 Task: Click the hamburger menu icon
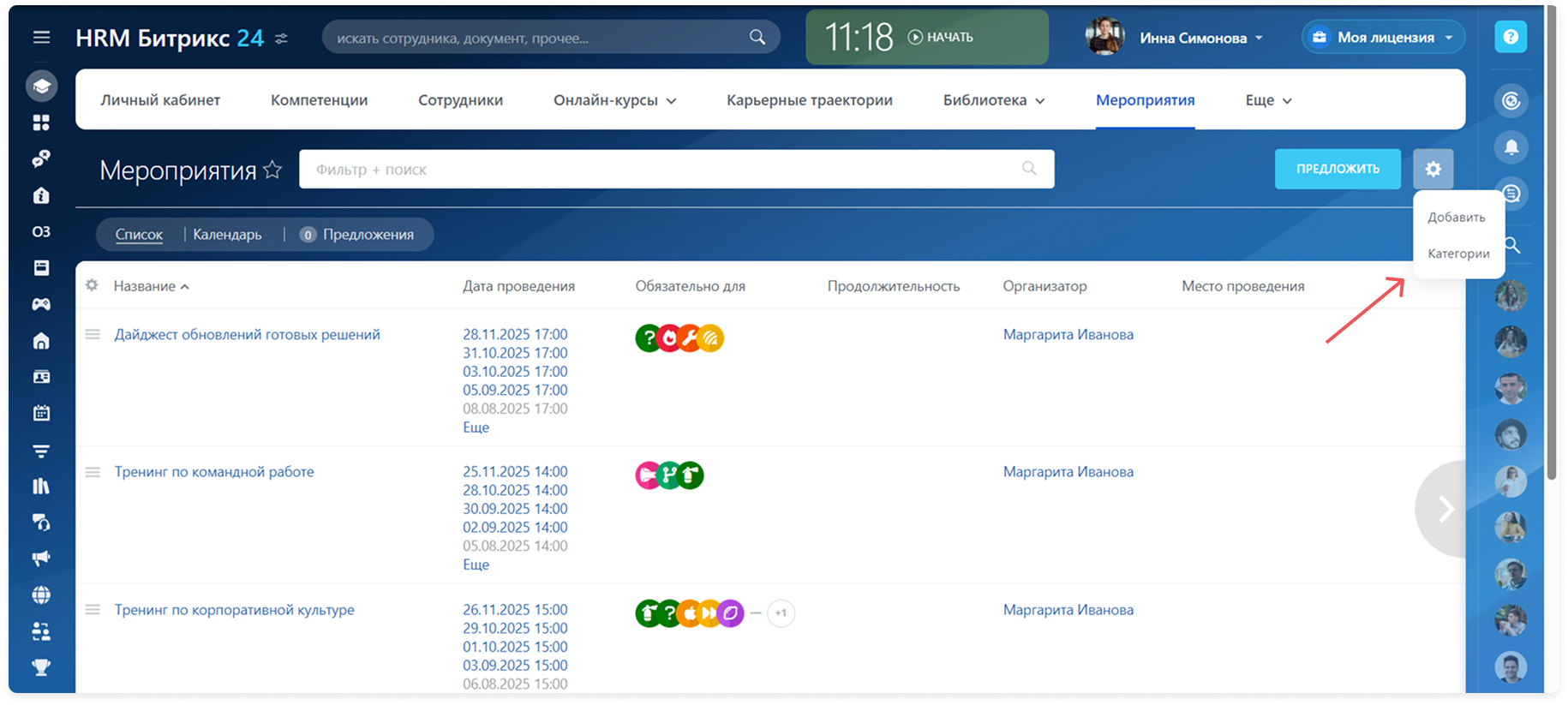pyautogui.click(x=41, y=38)
